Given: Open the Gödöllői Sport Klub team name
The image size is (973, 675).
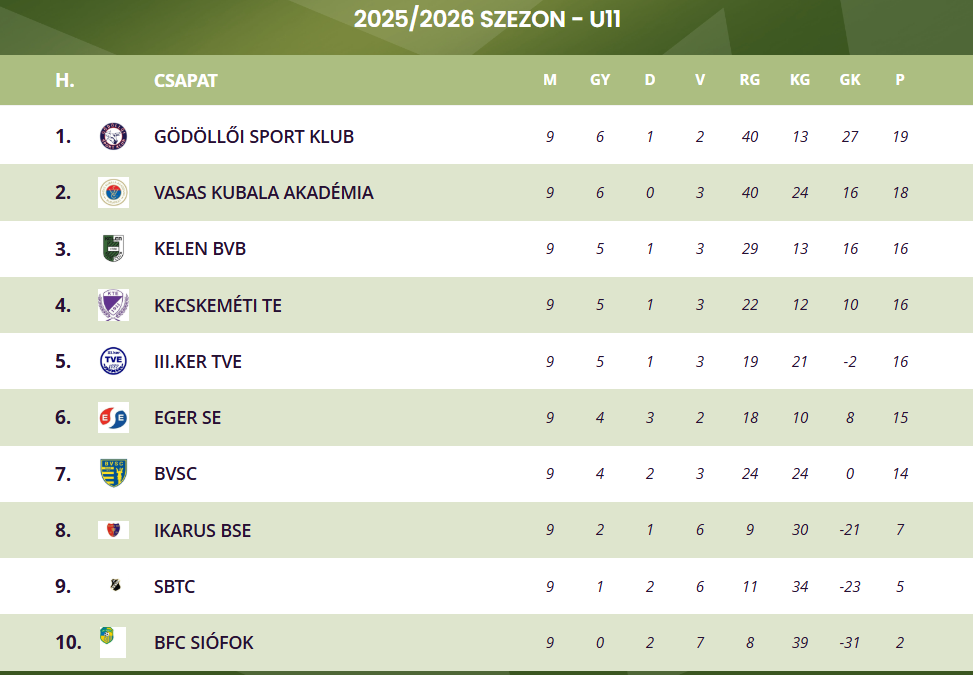Looking at the screenshot, I should tap(254, 136).
